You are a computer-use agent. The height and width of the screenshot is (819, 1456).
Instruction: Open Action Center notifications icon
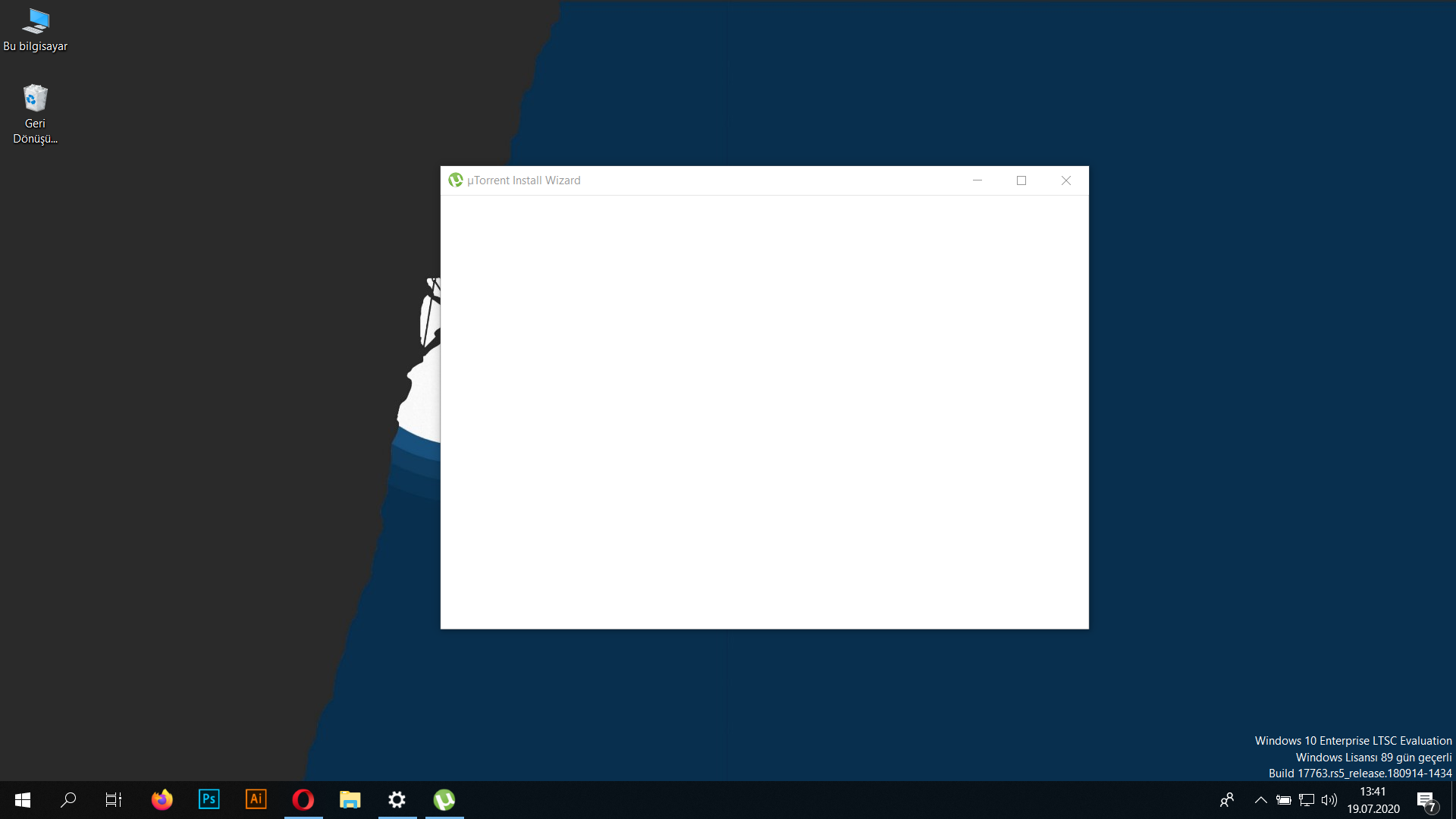[x=1426, y=801]
